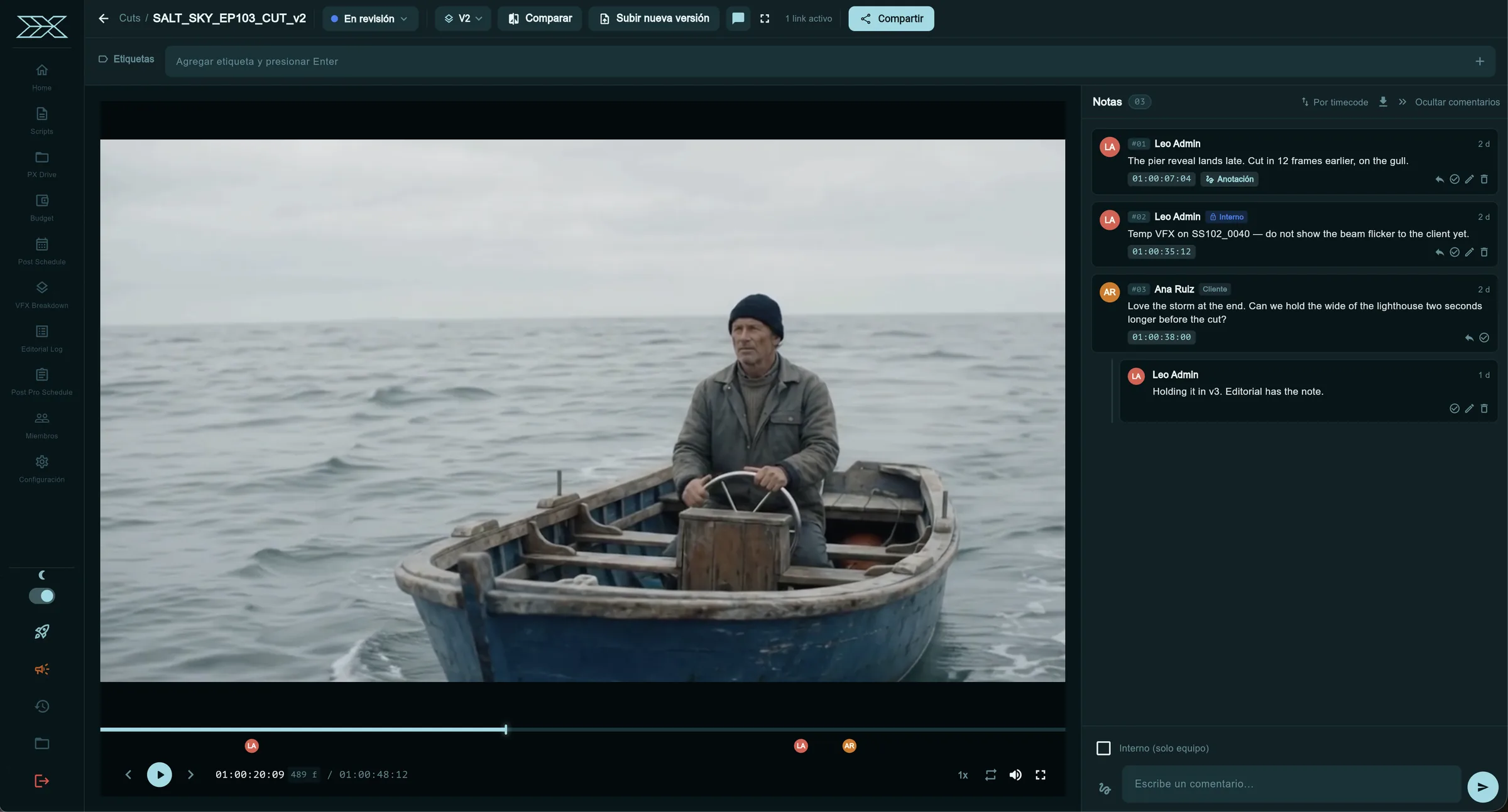Add tag with the plus icon

pos(1480,62)
